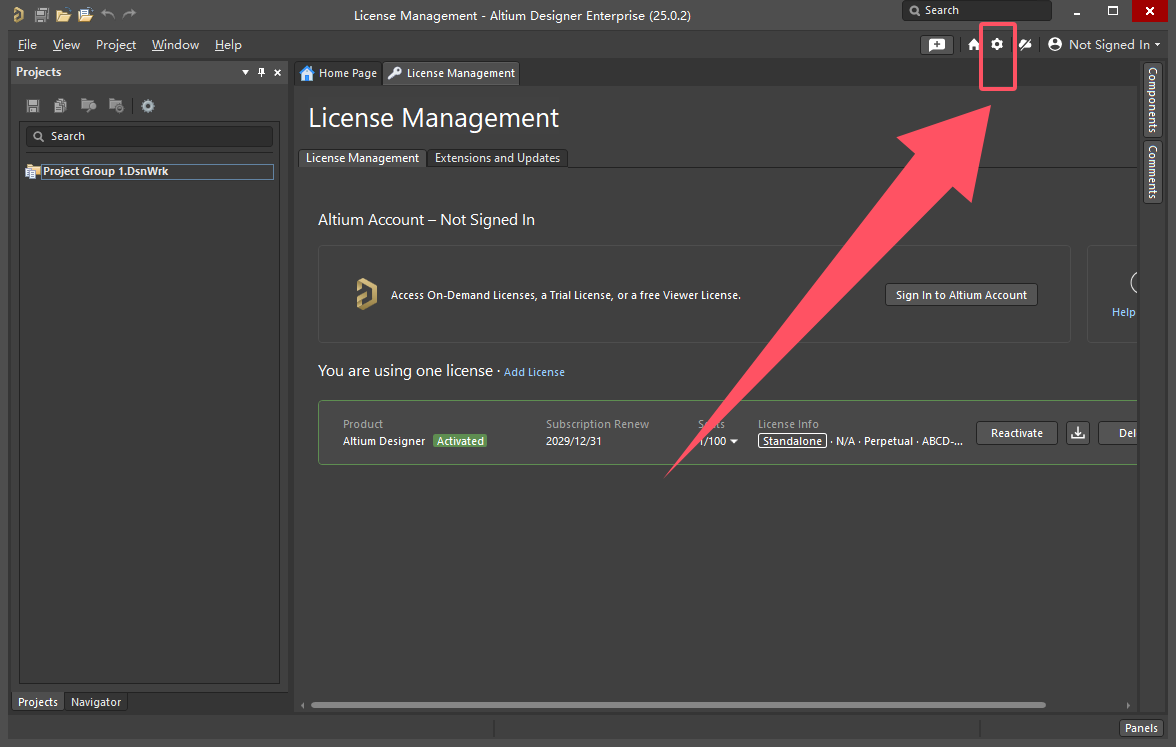Pin the Projects panel

[262, 72]
